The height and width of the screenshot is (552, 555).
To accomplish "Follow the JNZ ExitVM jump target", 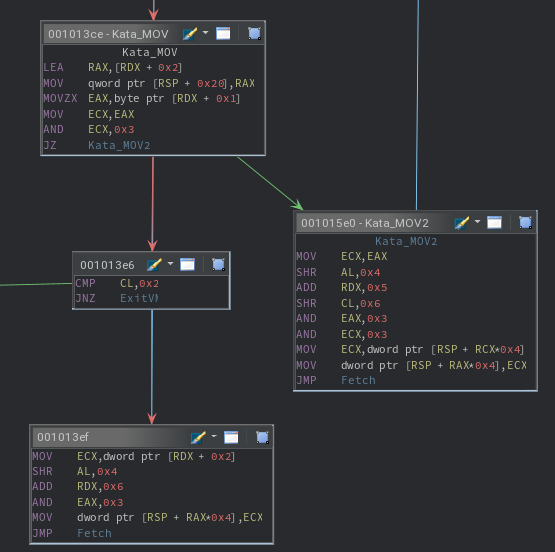I will [x=139, y=298].
